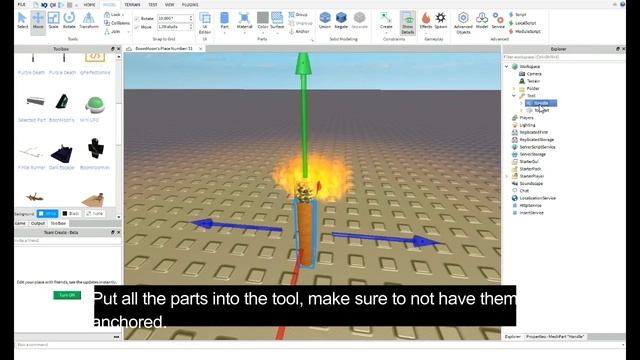Open the Transform tool
The image size is (640, 360).
[89, 20]
